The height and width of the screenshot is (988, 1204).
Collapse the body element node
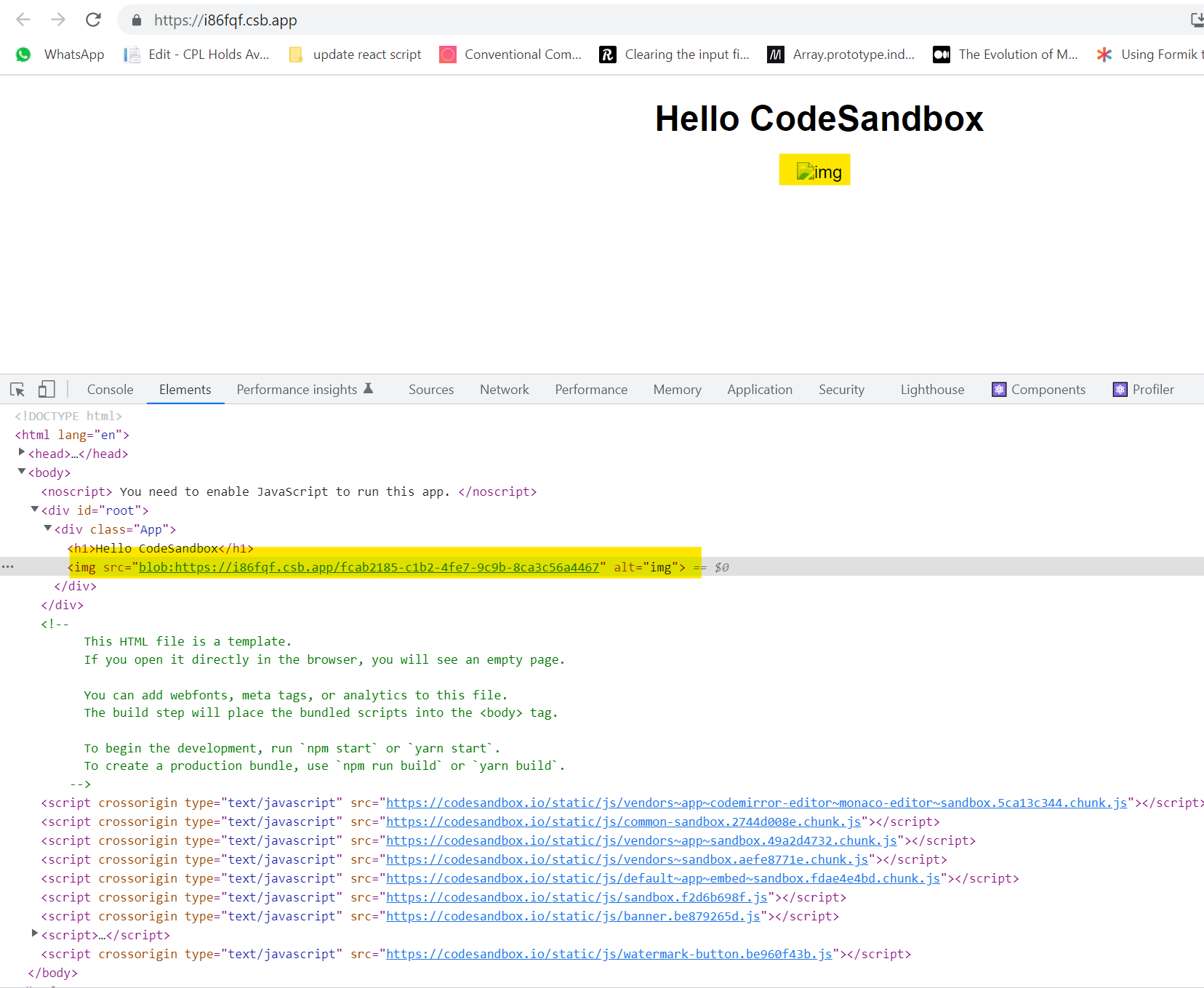point(21,471)
